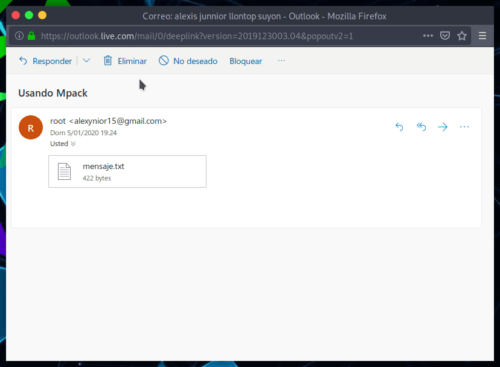Screen dimensions: 500x367
Task: Open the mensaje.txt attachment
Action: 127,171
